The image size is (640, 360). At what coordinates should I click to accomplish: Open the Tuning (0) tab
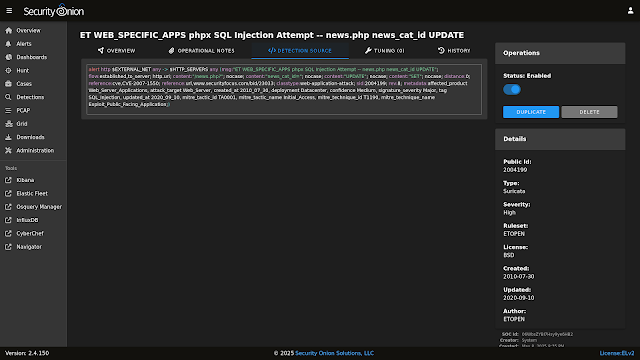[384, 51]
